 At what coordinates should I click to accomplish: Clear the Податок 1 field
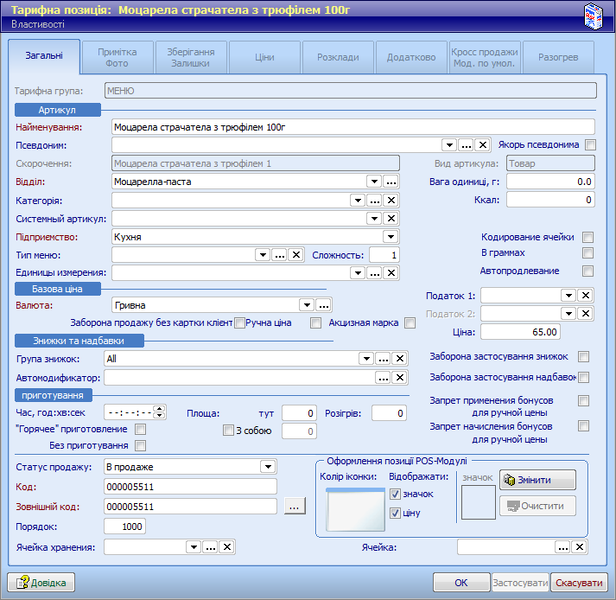point(586,296)
